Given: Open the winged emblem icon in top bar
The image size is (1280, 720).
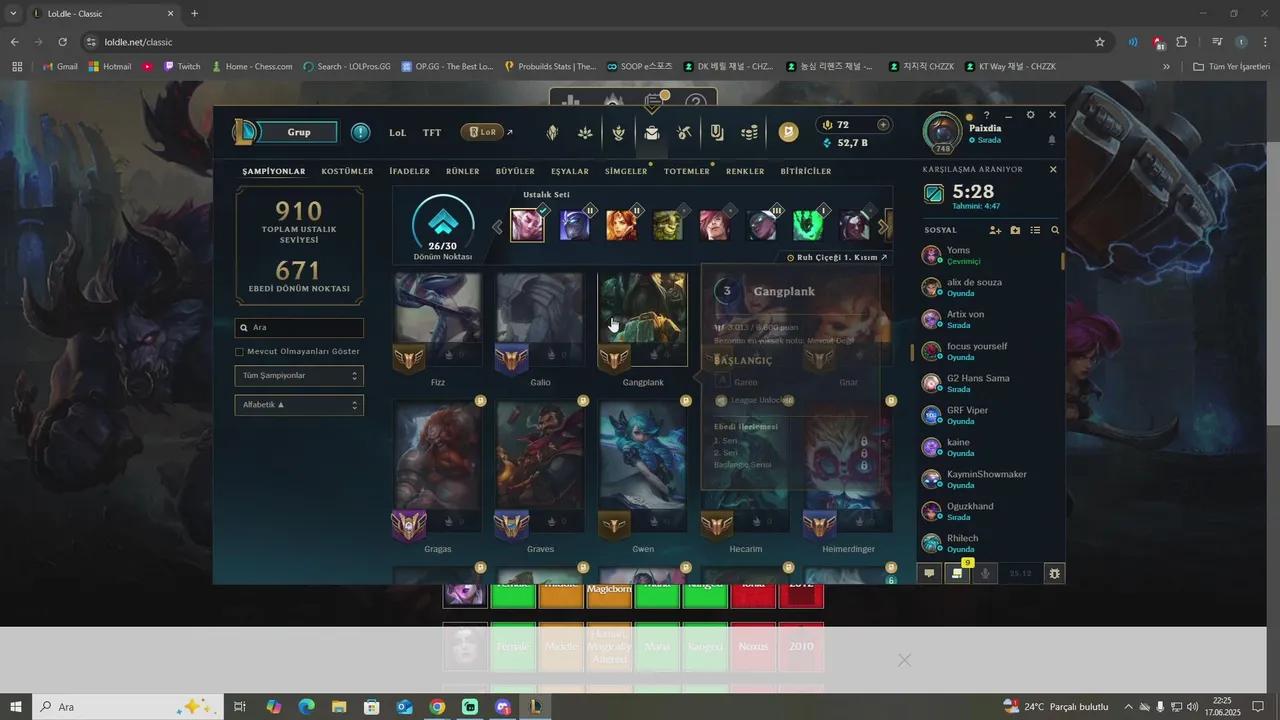Looking at the screenshot, I should (x=619, y=132).
